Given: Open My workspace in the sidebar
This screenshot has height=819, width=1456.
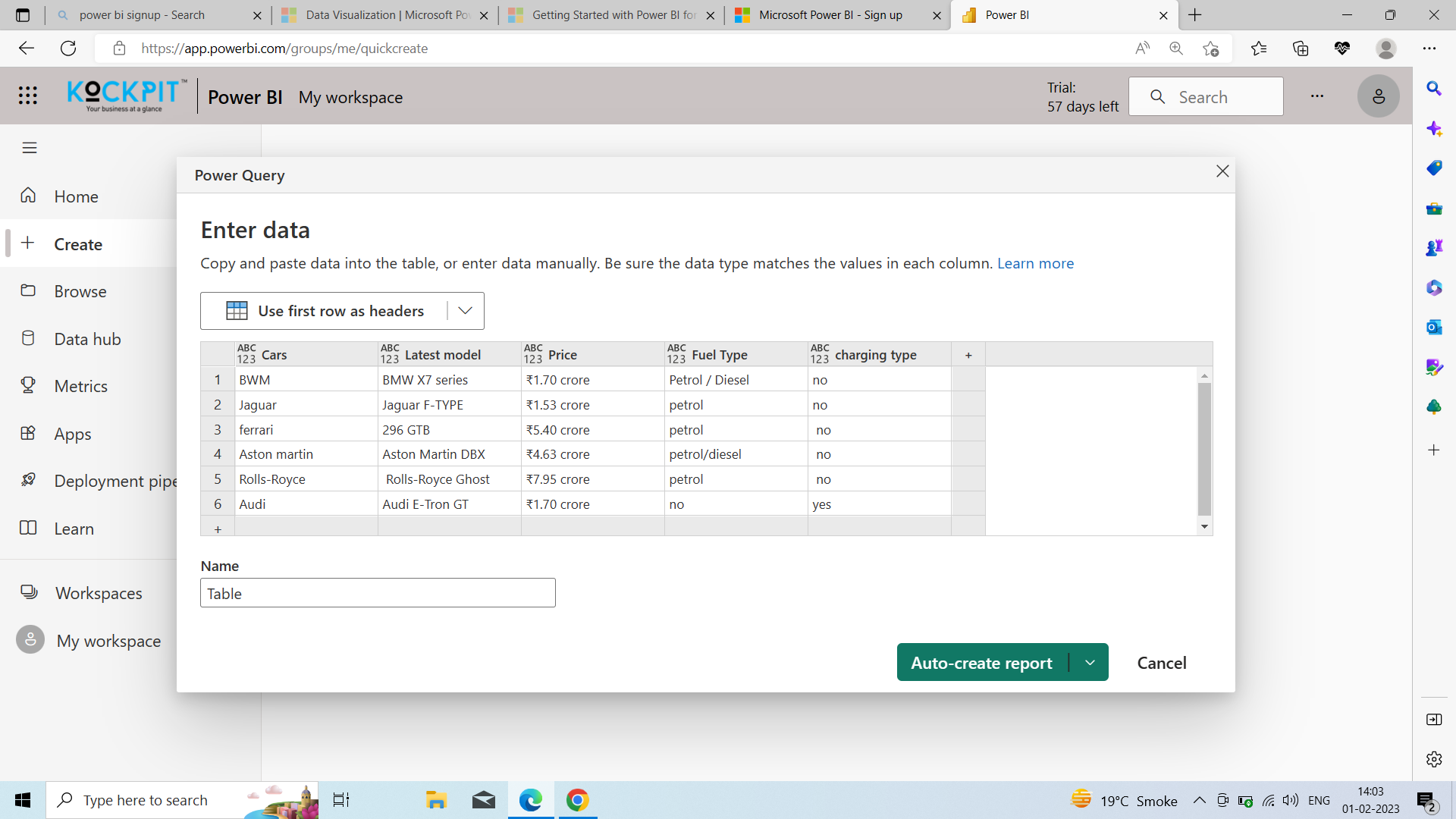Looking at the screenshot, I should tap(108, 641).
